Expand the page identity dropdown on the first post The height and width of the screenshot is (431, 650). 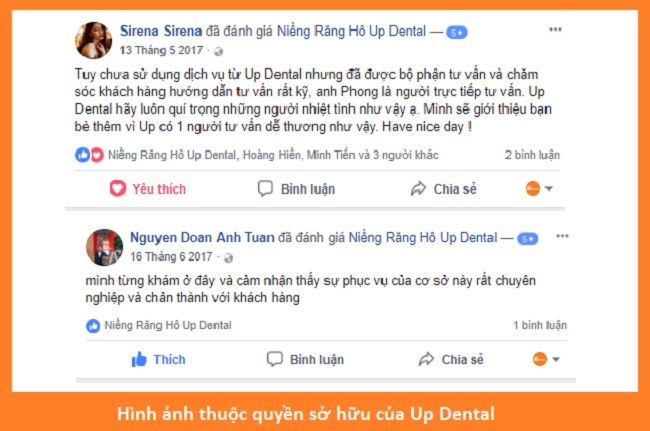[x=539, y=189]
